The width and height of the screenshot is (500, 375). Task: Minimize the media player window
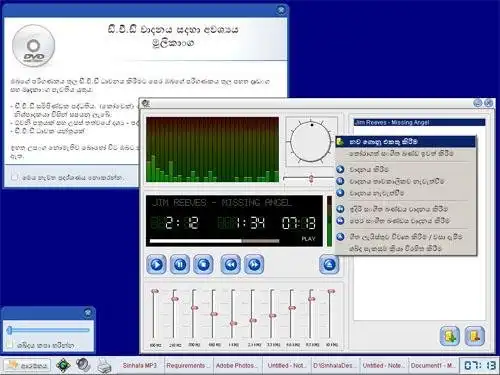pos(478,103)
